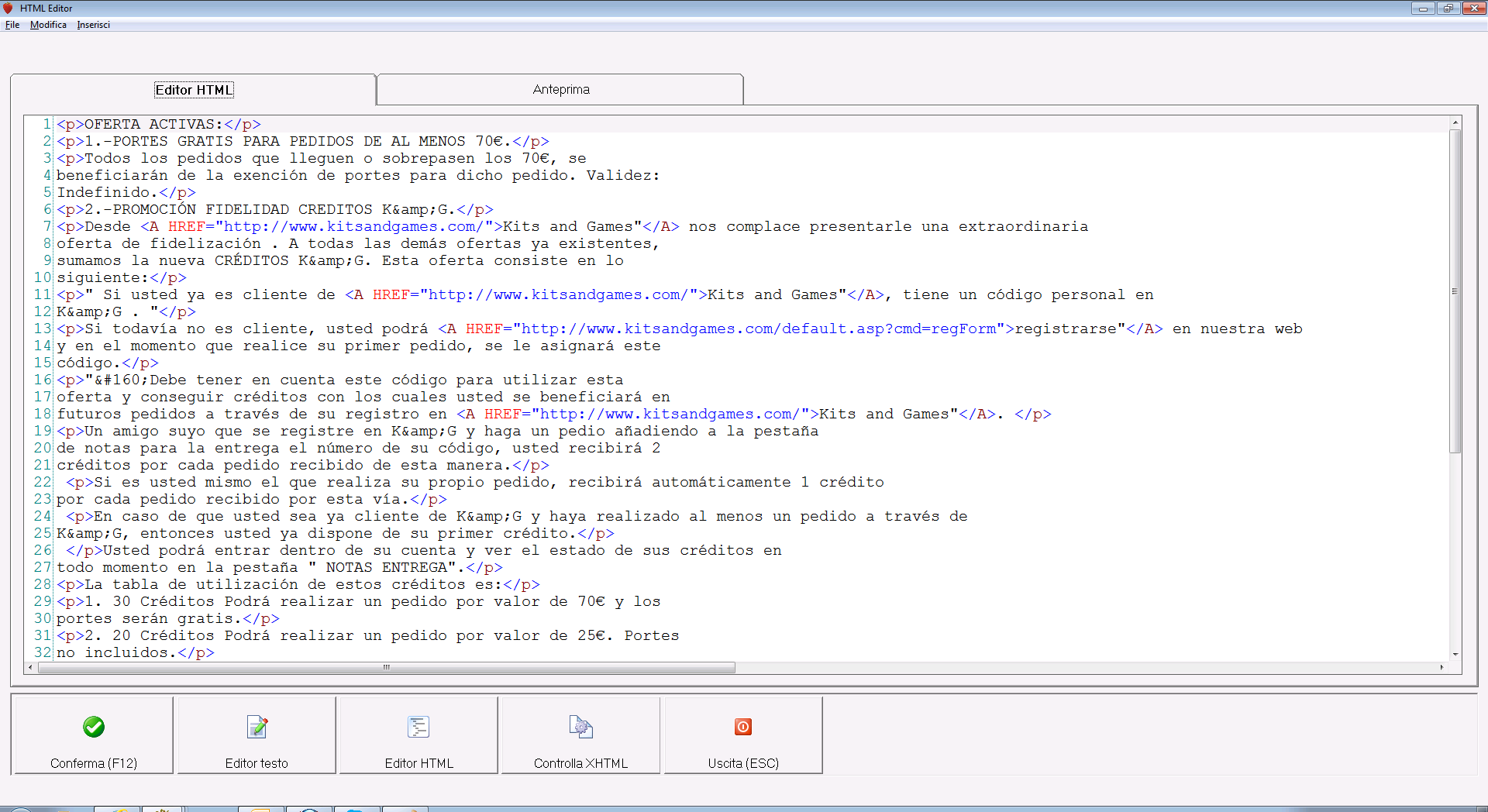The height and width of the screenshot is (812, 1488).
Task: Click the vertical scrollbar down arrow
Action: point(1455,655)
